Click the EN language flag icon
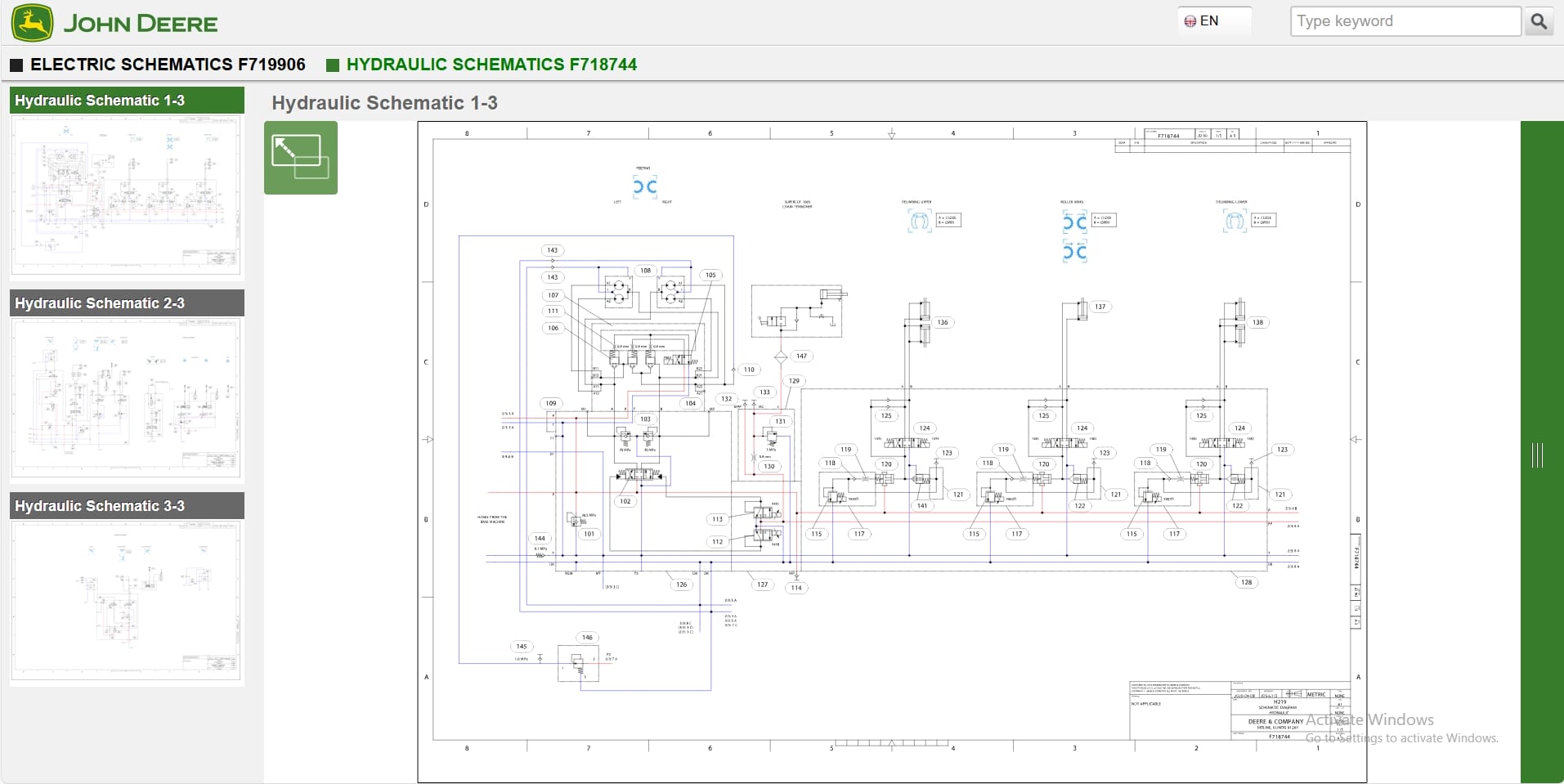Image resolution: width=1564 pixels, height=784 pixels. 1190,20
